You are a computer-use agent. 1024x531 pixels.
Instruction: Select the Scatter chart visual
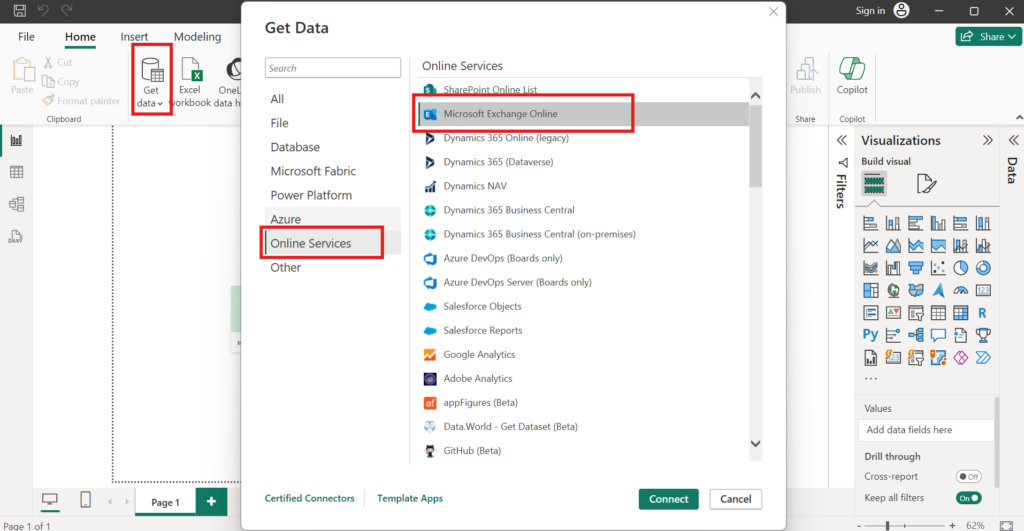point(938,268)
